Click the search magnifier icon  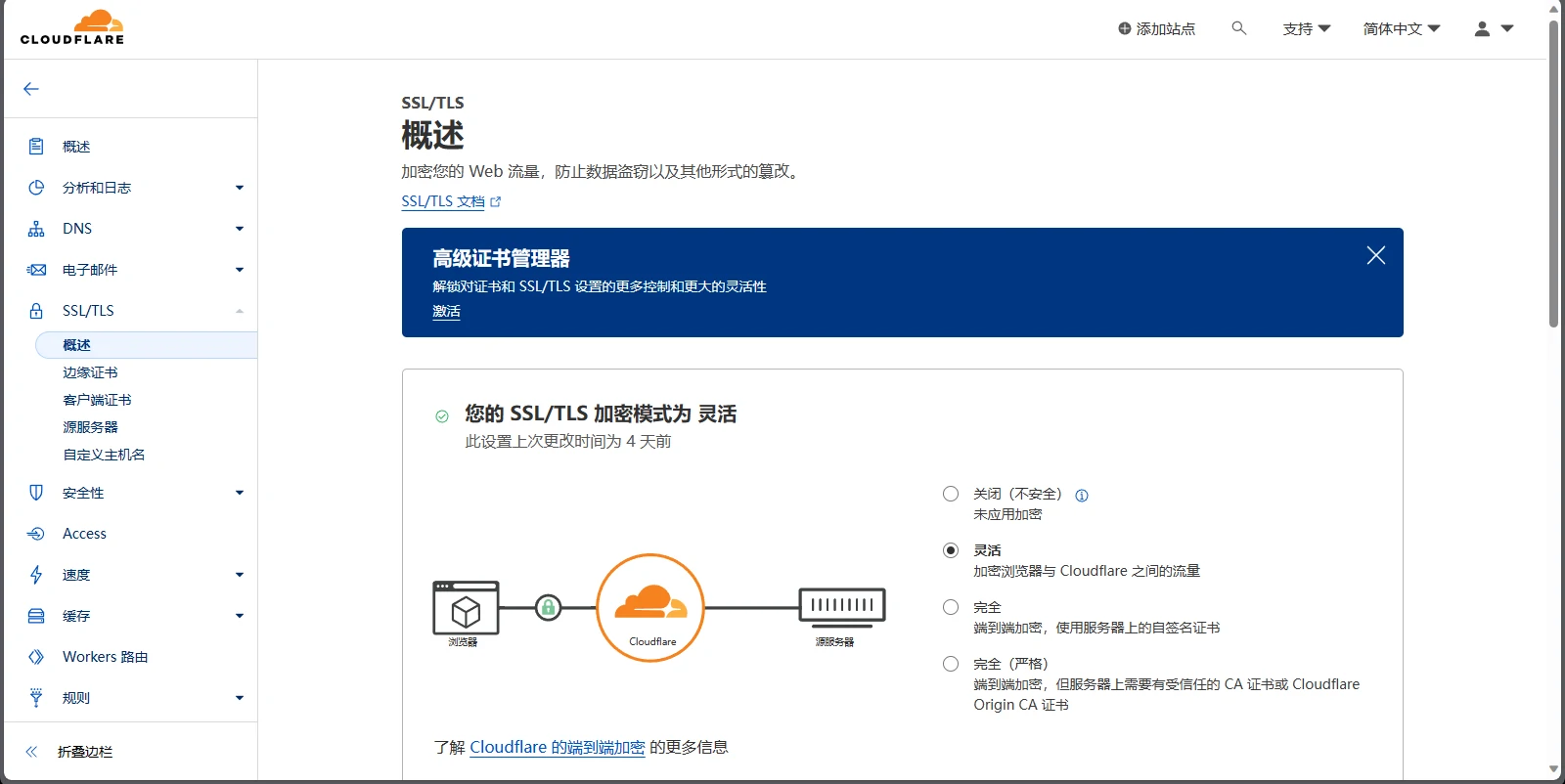(1239, 28)
